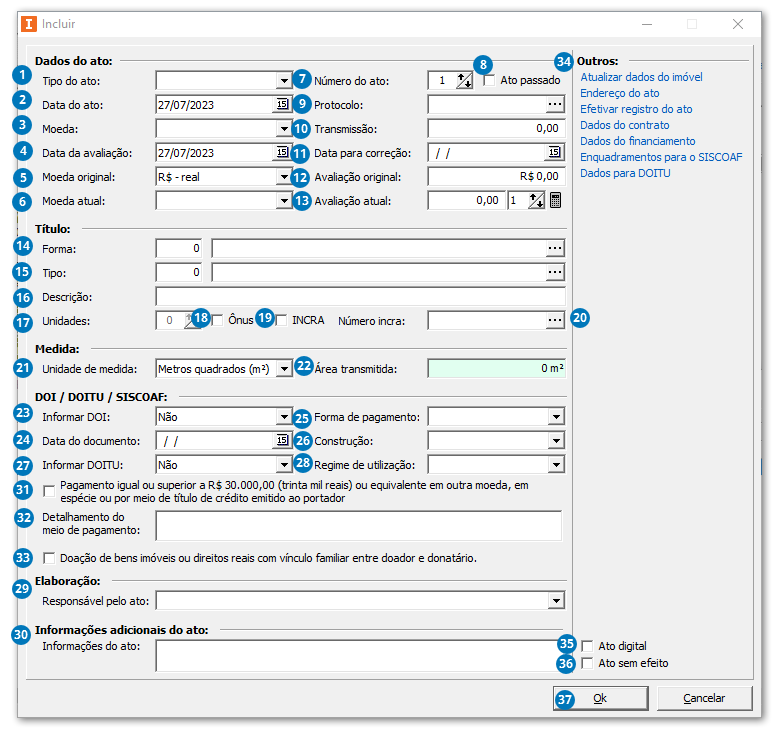The width and height of the screenshot is (775, 732).
Task: Open the Número incra ellipsis lookup
Action: (554, 320)
